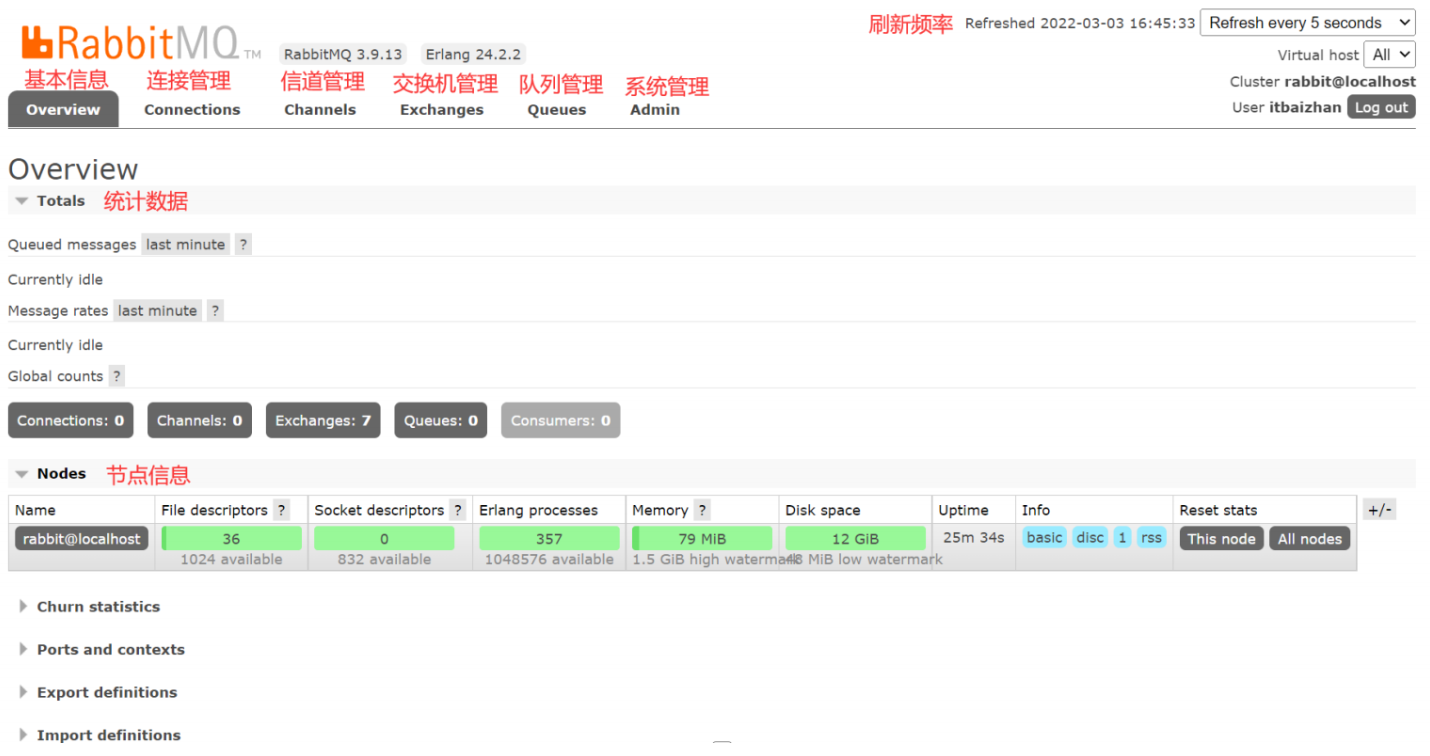This screenshot has height=756, width=1430.
Task: Click the RabbitMQ logo
Action: coord(139,43)
